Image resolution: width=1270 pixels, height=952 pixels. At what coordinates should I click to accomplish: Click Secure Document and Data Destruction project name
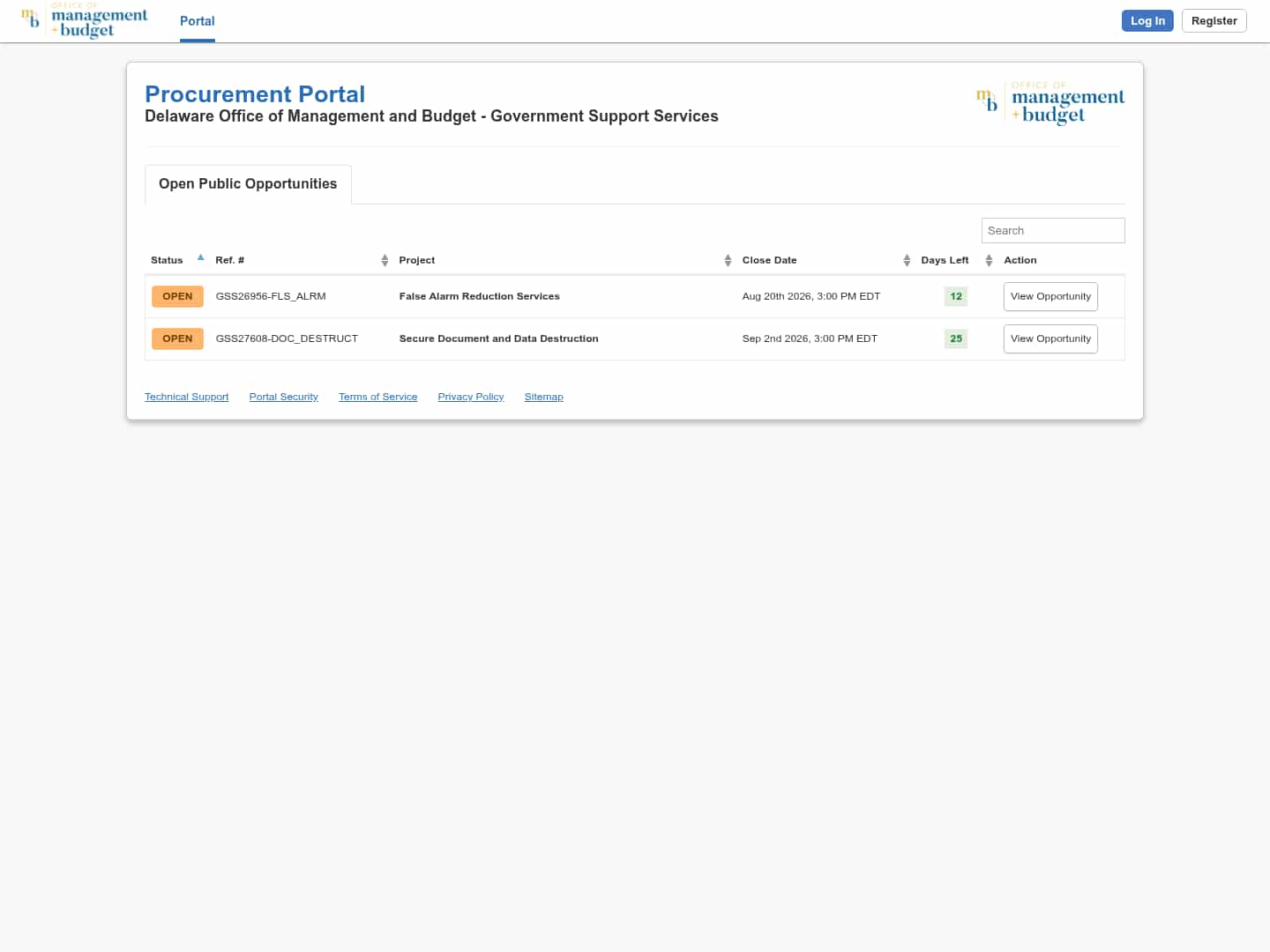[498, 338]
